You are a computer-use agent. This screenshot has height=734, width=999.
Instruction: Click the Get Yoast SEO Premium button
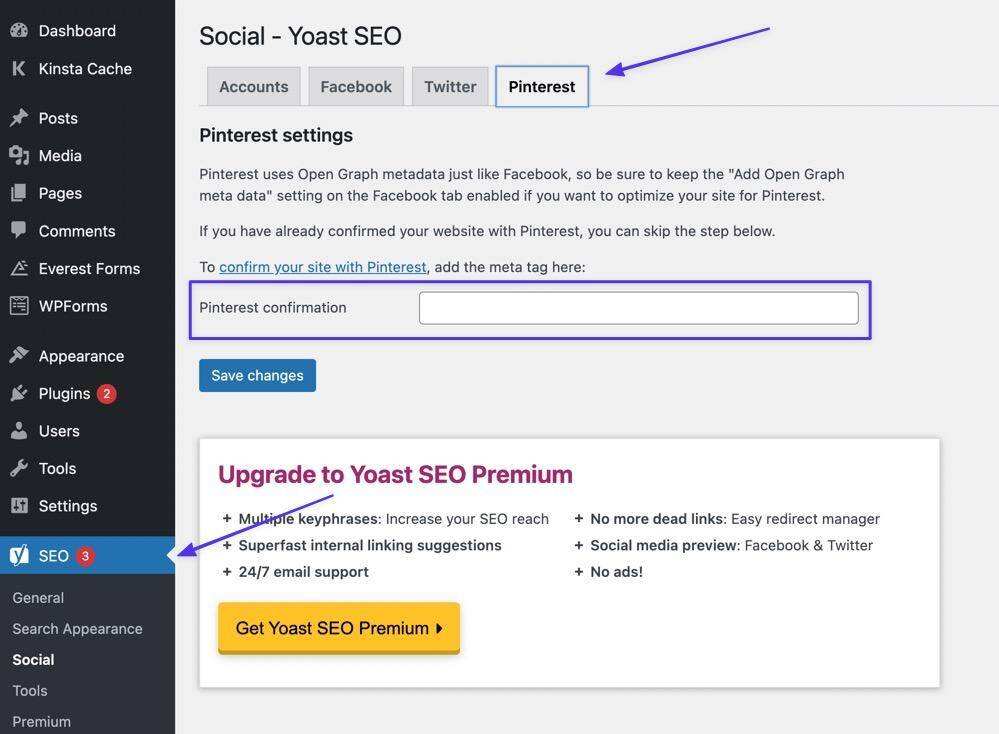click(x=338, y=628)
